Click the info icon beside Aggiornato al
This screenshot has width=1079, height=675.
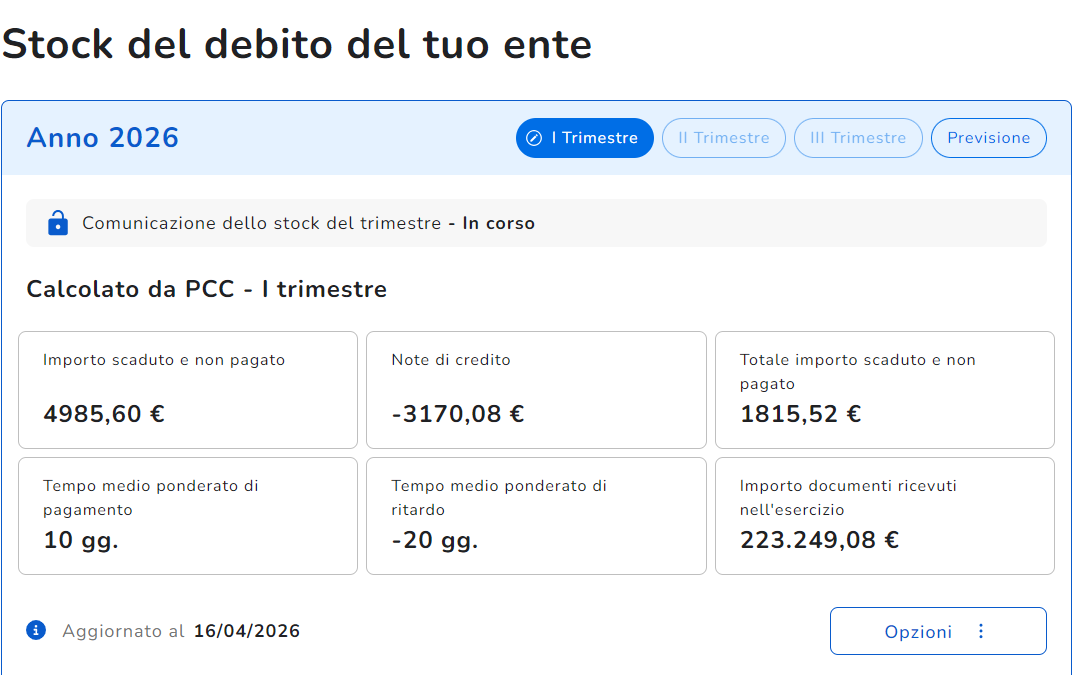click(36, 630)
